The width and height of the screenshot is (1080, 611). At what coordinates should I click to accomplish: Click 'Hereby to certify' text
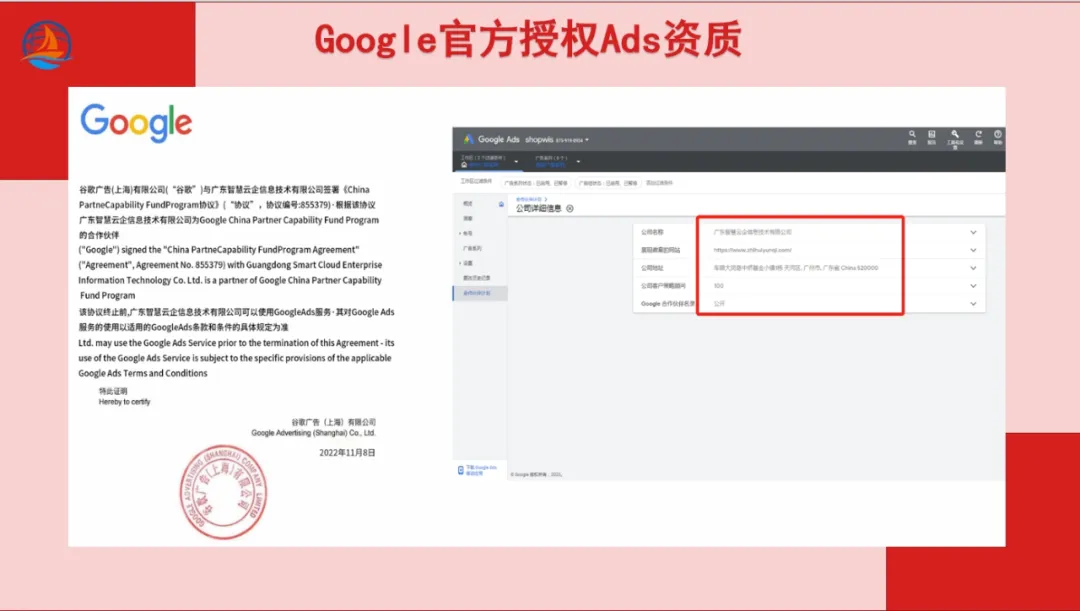point(124,402)
